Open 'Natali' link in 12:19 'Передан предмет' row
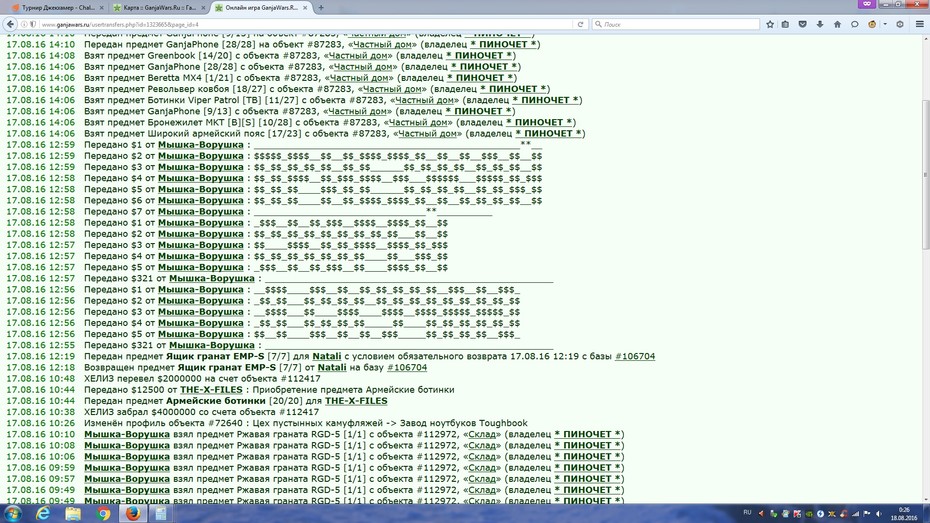The height and width of the screenshot is (523, 930). coord(327,356)
